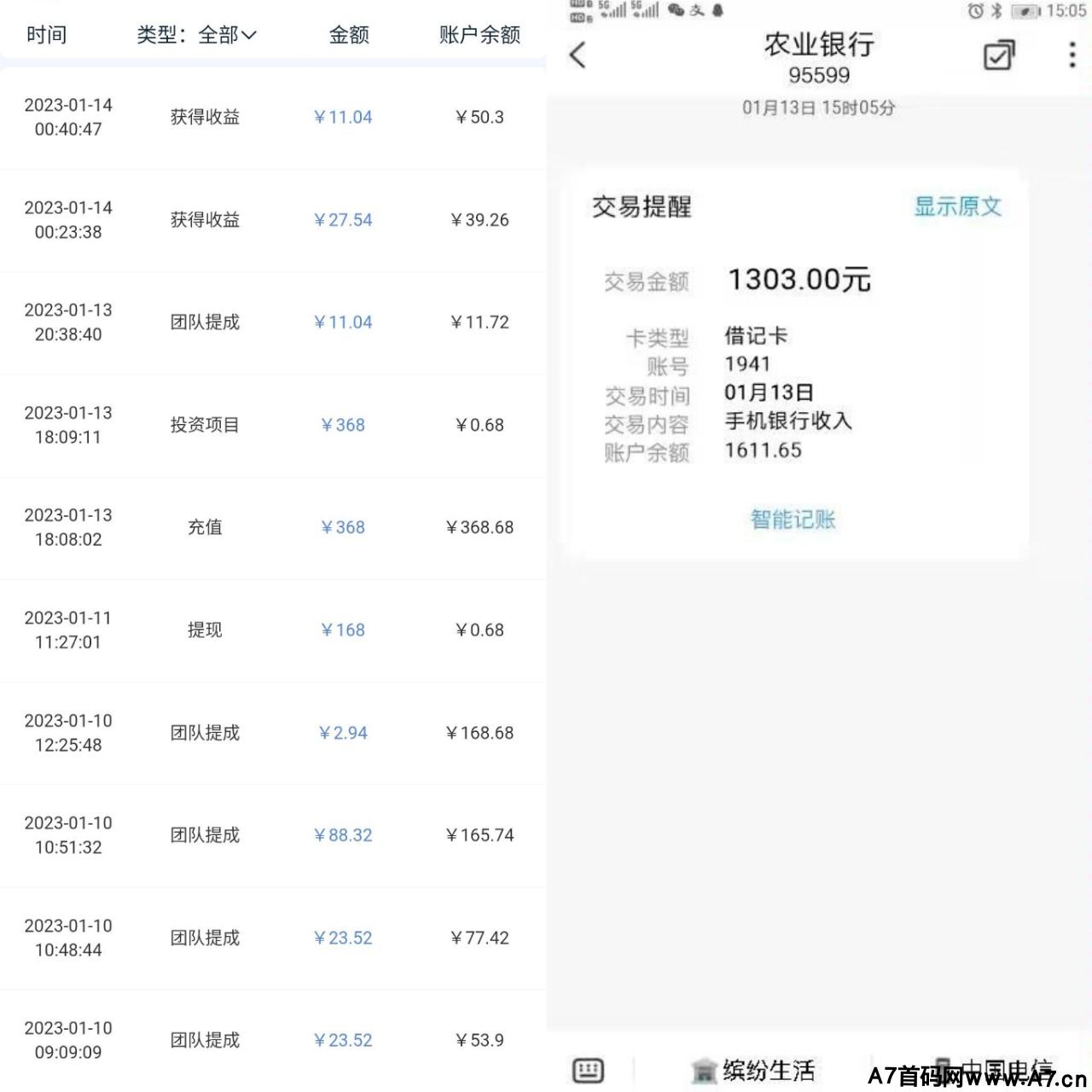Switch to keyboard input icon

(588, 1070)
